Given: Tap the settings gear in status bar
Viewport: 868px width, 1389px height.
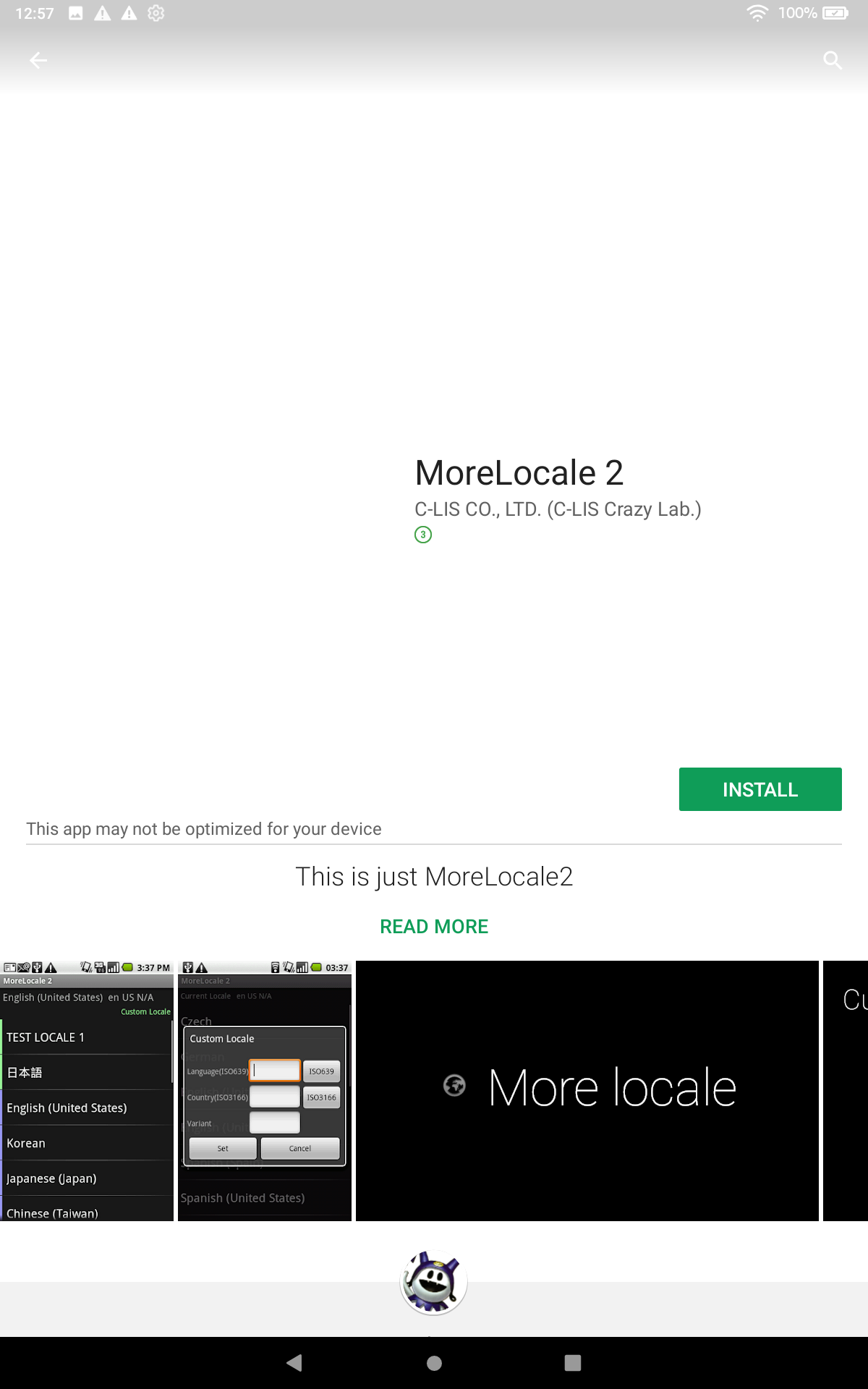Looking at the screenshot, I should point(156,13).
